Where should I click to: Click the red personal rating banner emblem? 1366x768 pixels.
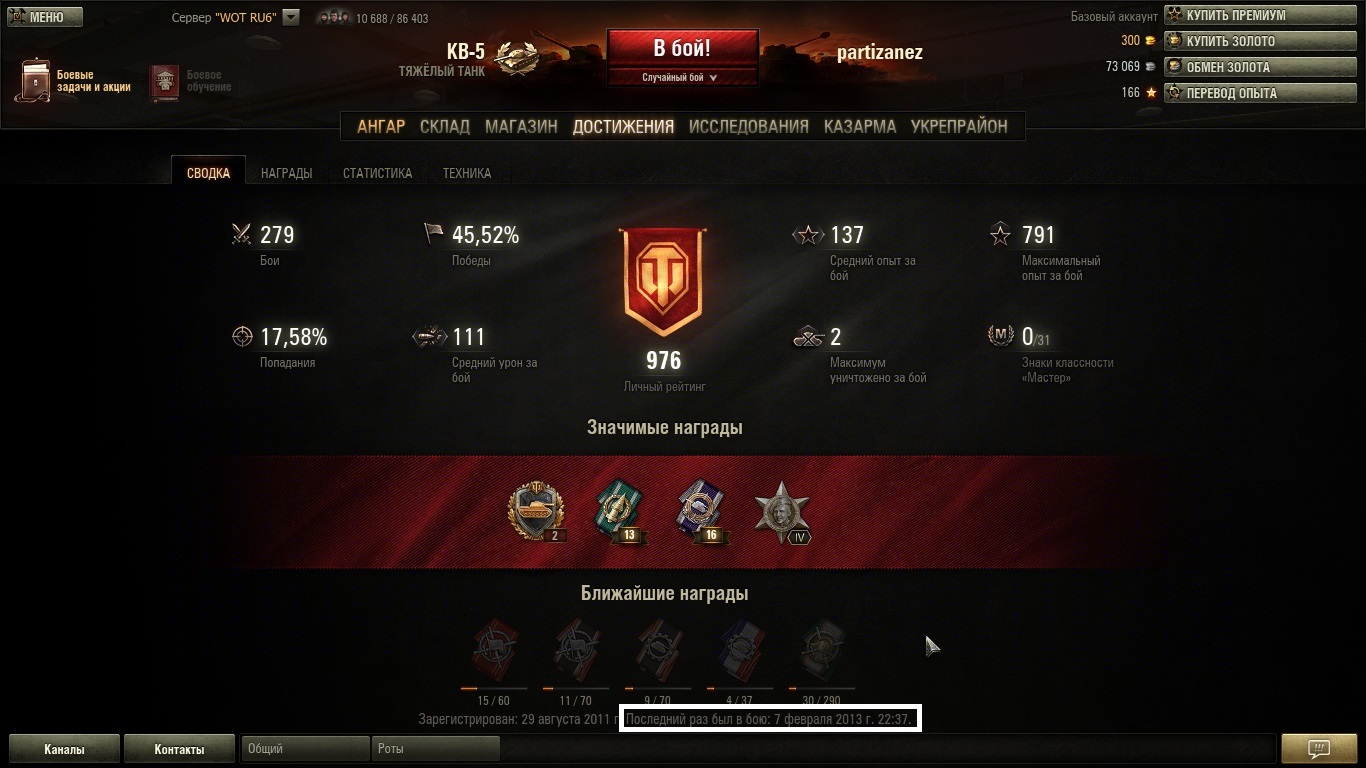(662, 284)
